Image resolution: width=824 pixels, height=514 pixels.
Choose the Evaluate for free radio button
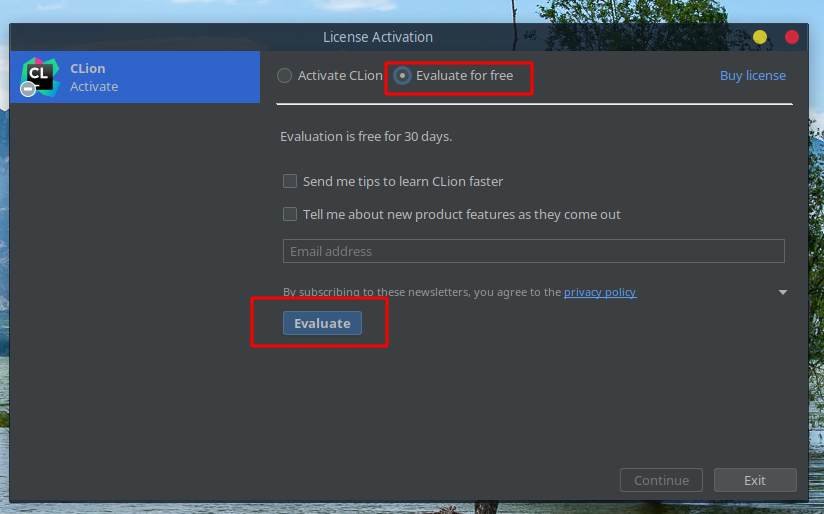[x=402, y=76]
